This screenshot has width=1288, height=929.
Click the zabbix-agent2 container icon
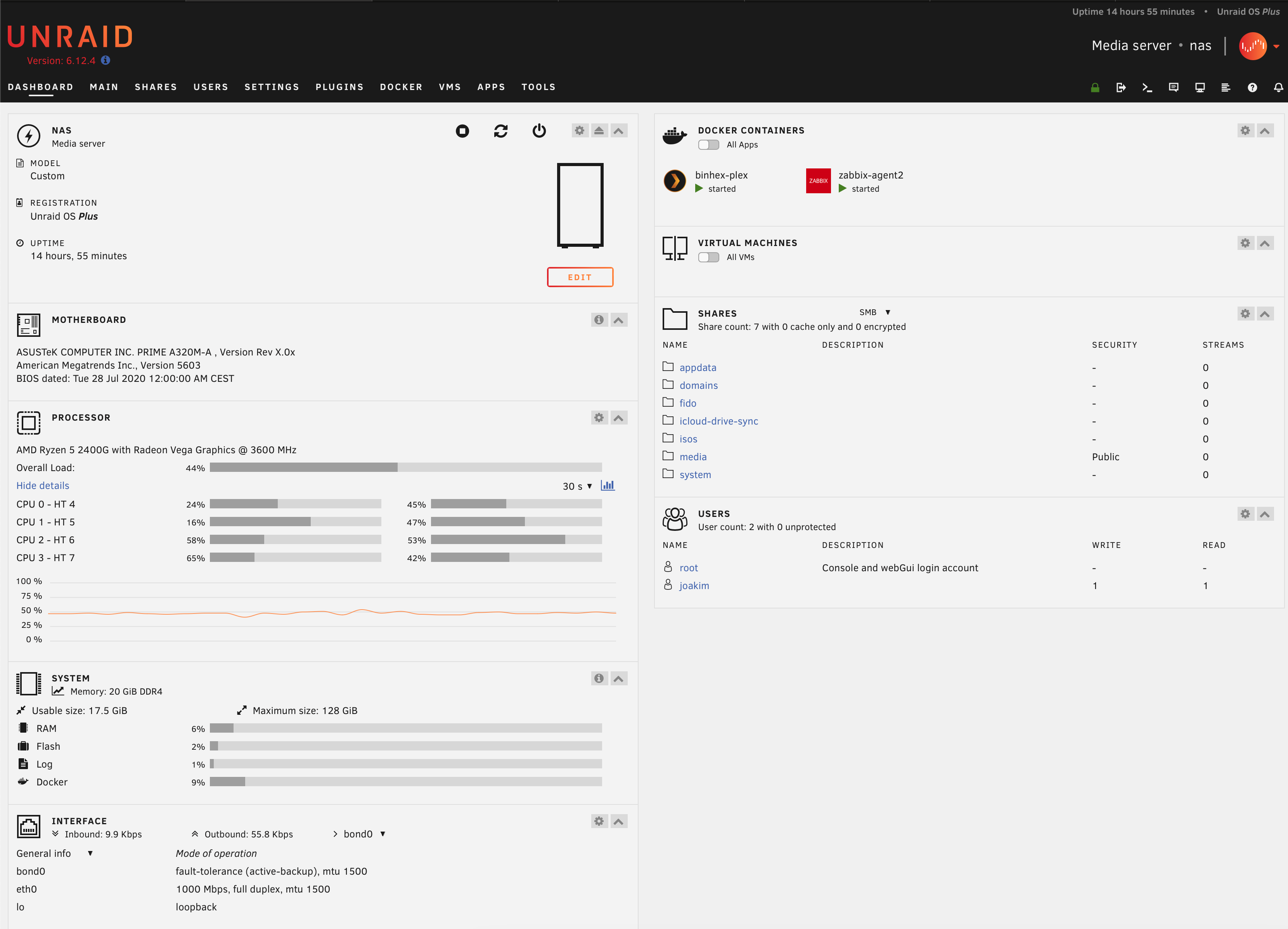[818, 181]
